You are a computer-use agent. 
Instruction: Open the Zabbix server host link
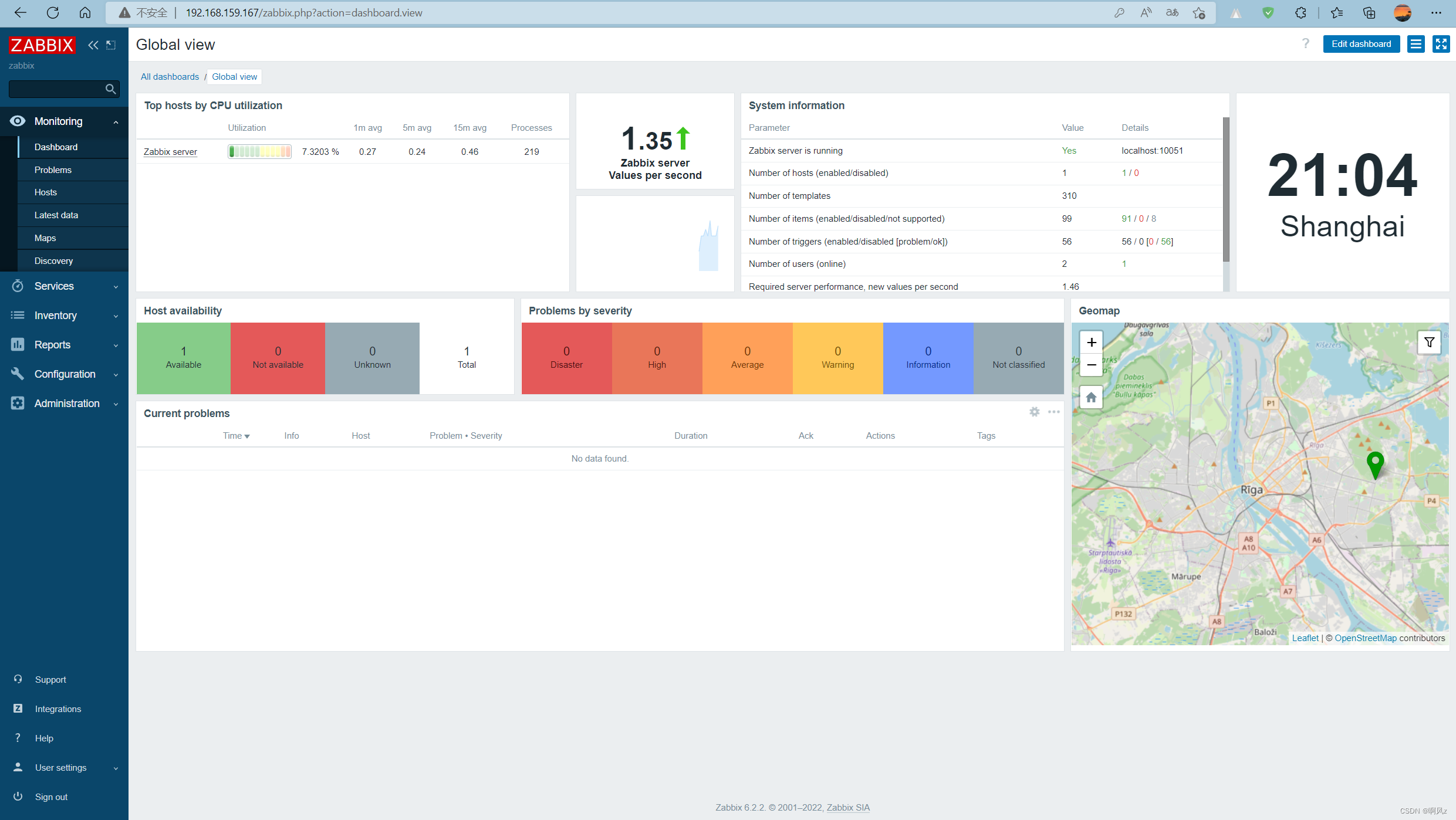pyautogui.click(x=170, y=152)
